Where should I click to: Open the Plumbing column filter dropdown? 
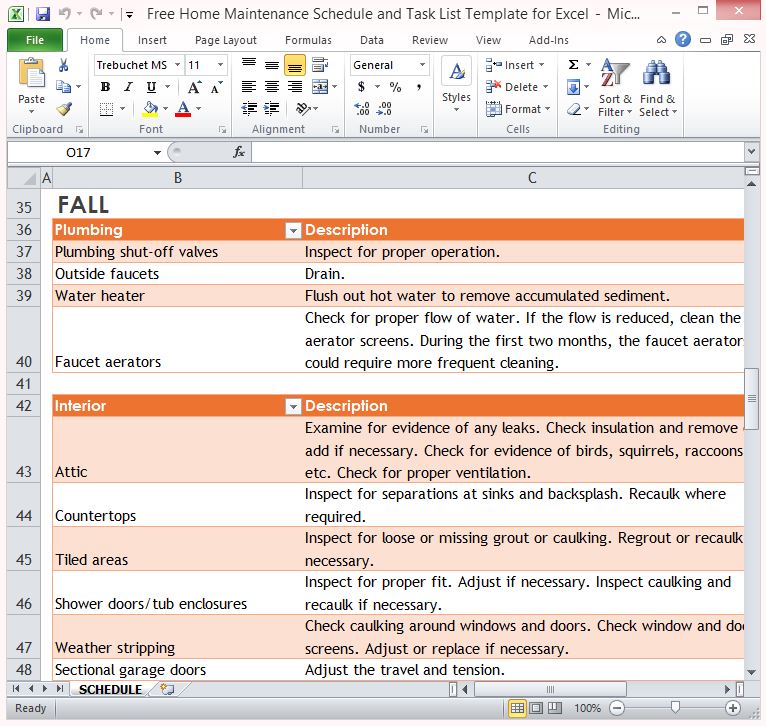(x=292, y=230)
